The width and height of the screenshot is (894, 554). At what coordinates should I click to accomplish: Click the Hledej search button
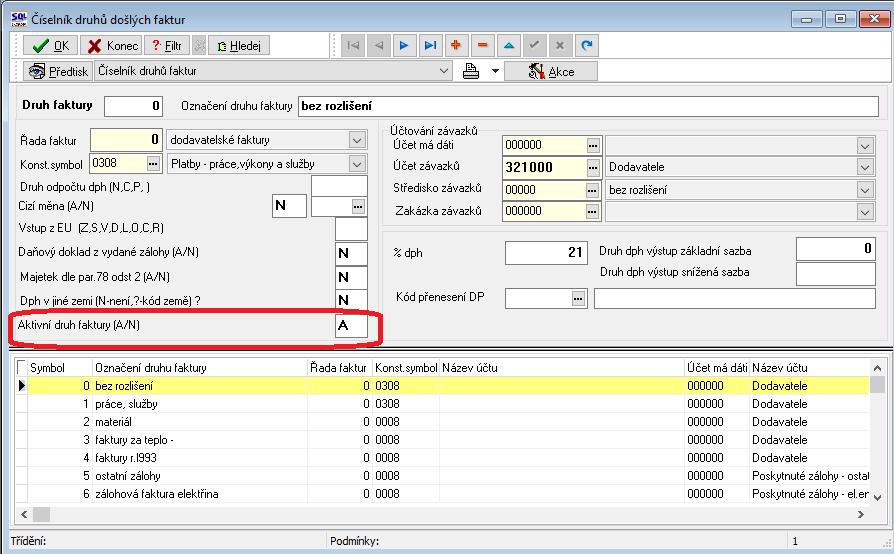coord(239,46)
